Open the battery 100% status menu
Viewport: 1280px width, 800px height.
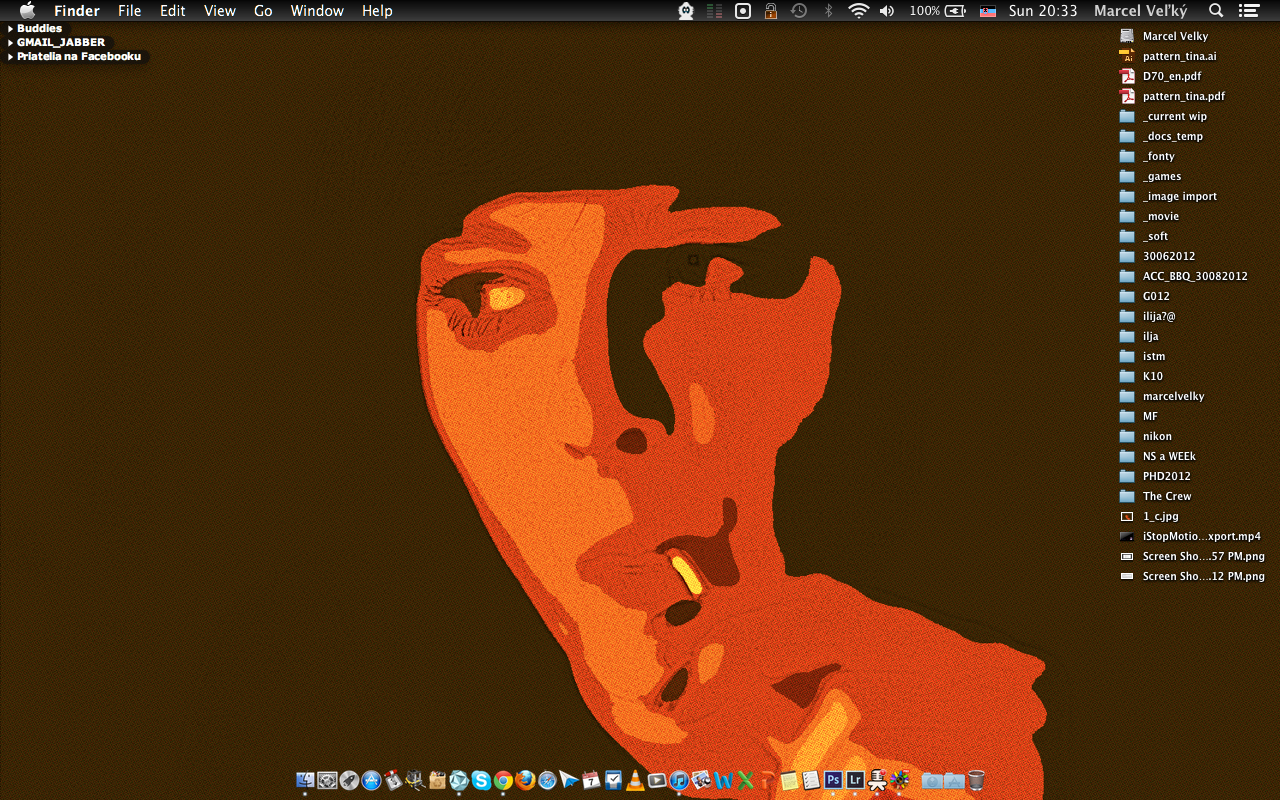click(x=937, y=11)
